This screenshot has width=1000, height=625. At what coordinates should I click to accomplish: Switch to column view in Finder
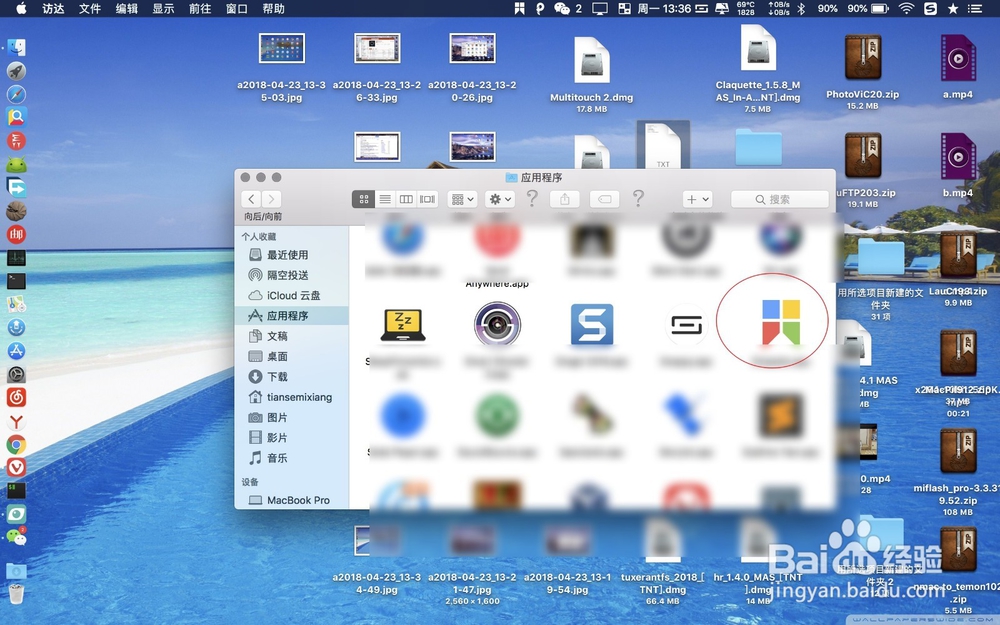(x=405, y=199)
